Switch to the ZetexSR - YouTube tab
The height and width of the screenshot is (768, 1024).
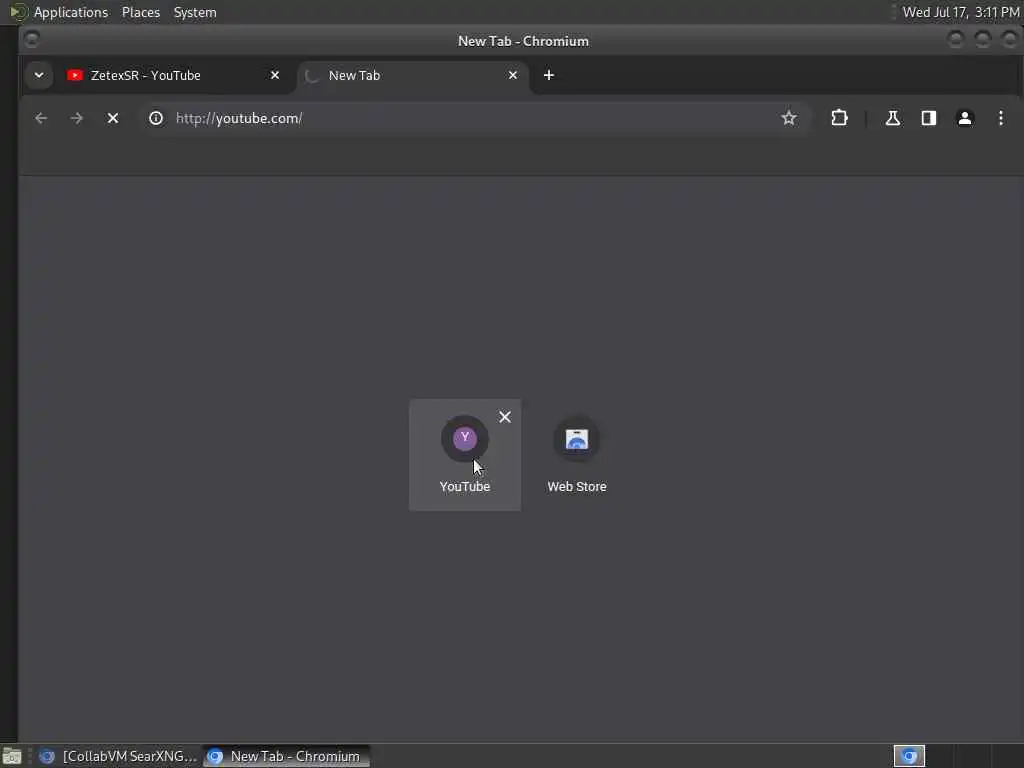click(173, 76)
